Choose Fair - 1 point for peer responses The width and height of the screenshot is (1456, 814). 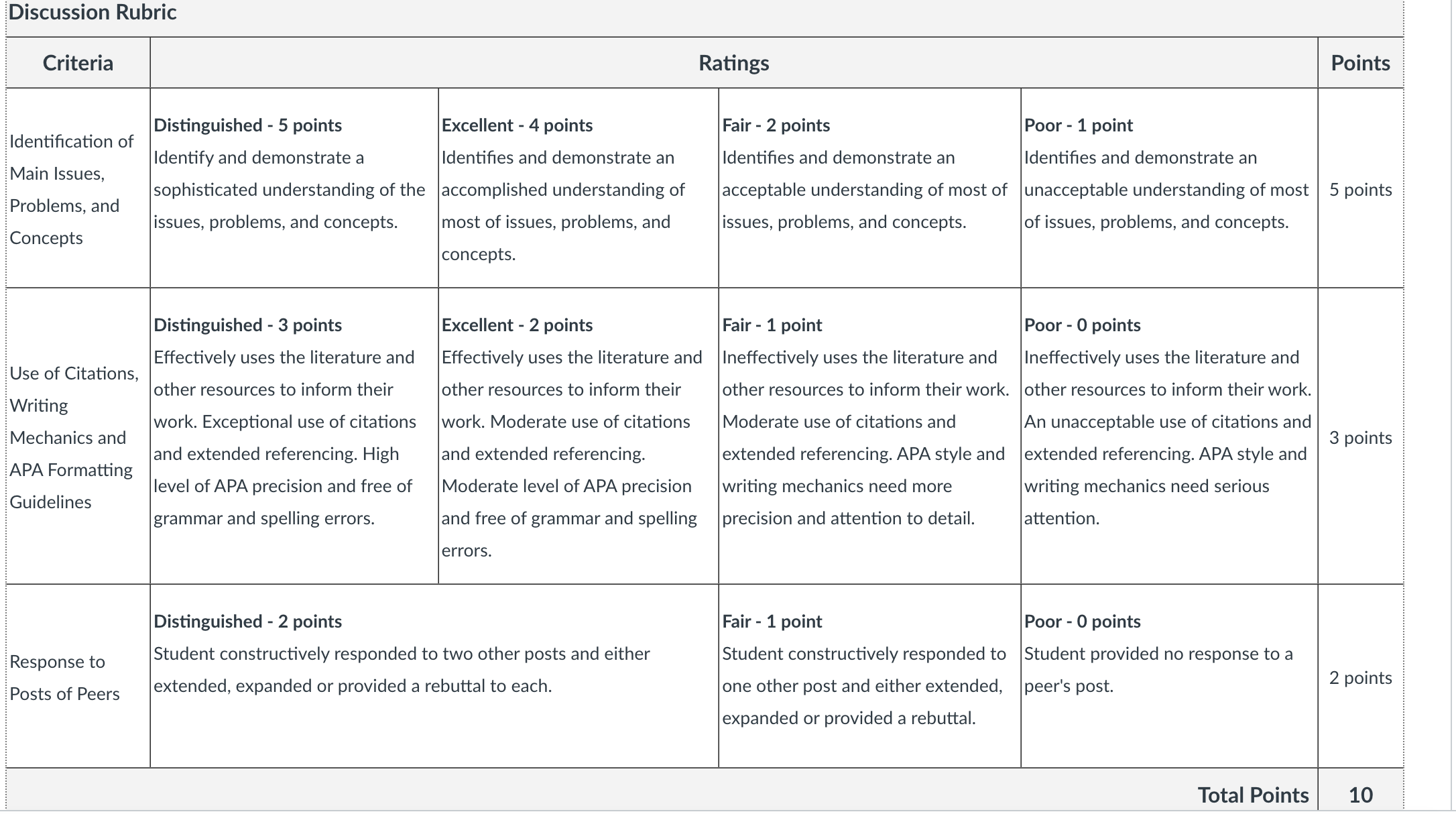869,676
